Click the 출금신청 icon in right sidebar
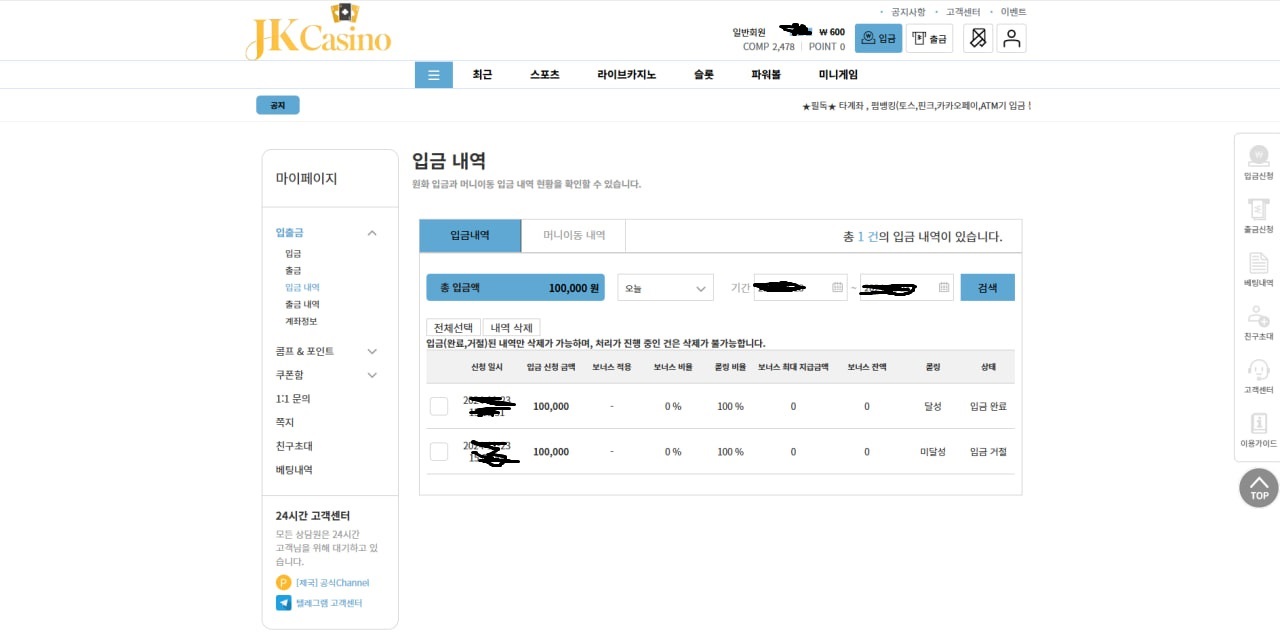1280x637 pixels. pyautogui.click(x=1258, y=211)
